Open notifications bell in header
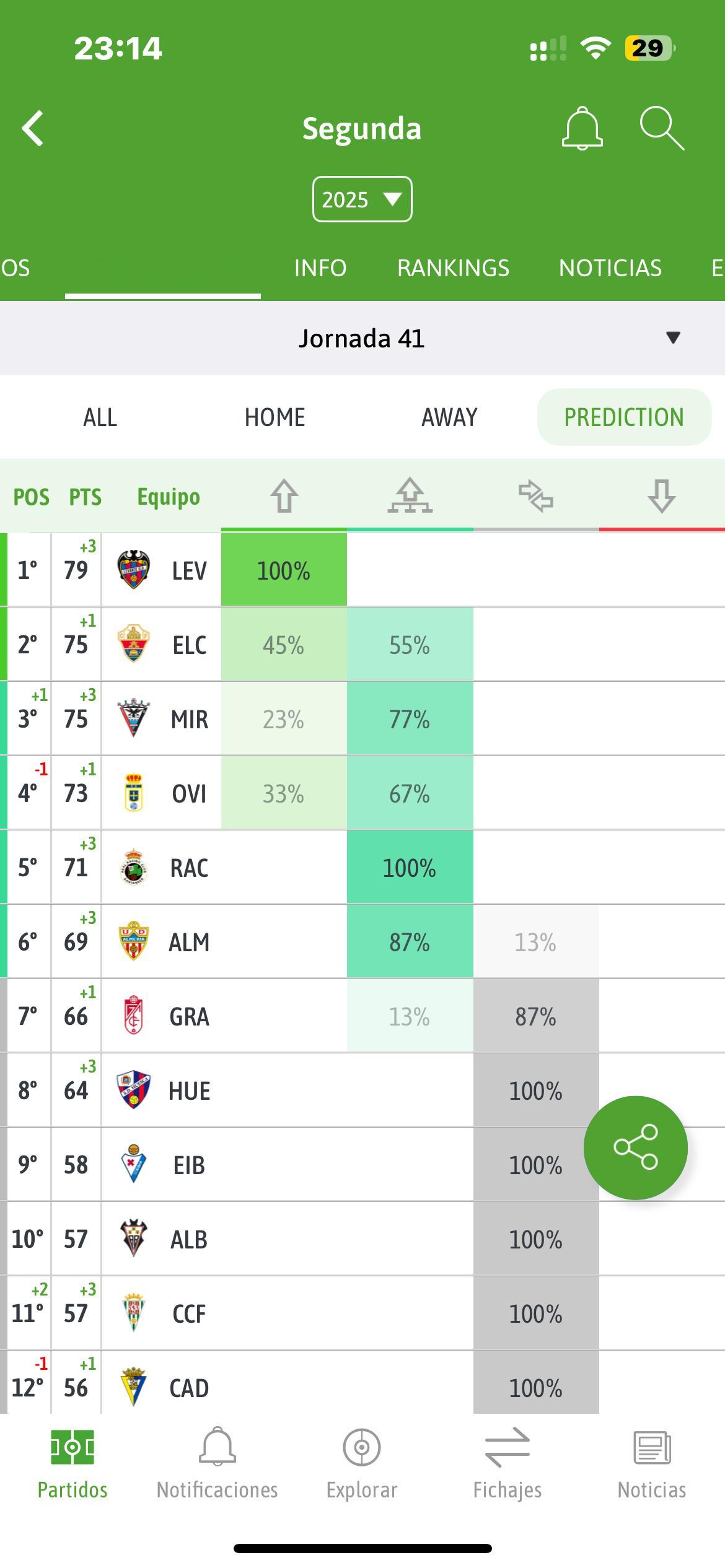The height and width of the screenshot is (1568, 725). point(582,128)
